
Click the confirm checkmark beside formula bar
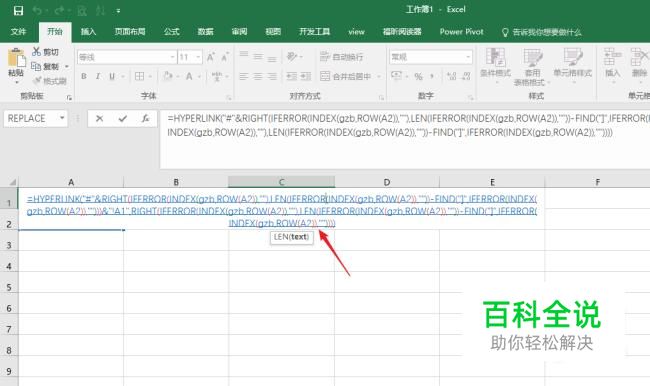click(122, 119)
